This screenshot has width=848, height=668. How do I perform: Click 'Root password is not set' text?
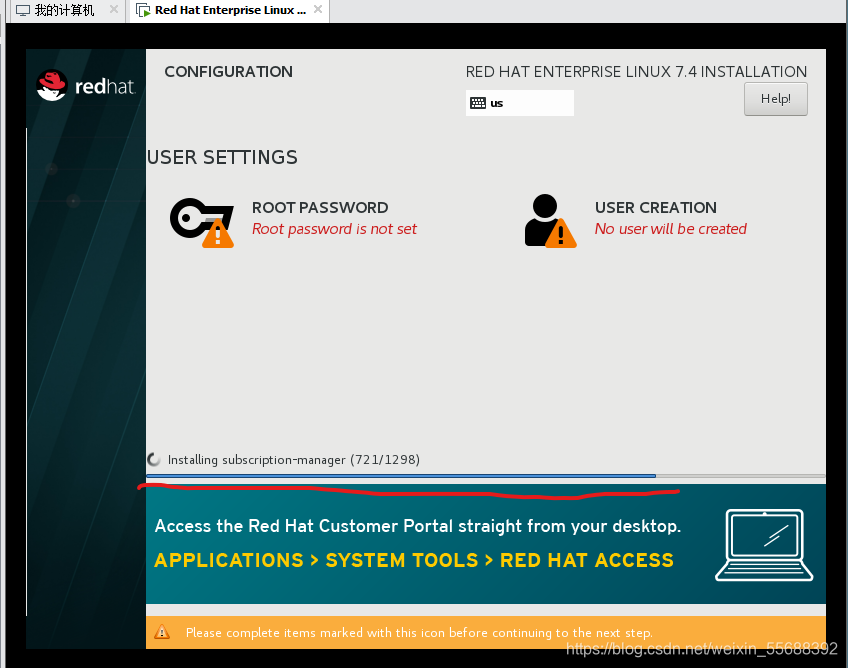[334, 229]
